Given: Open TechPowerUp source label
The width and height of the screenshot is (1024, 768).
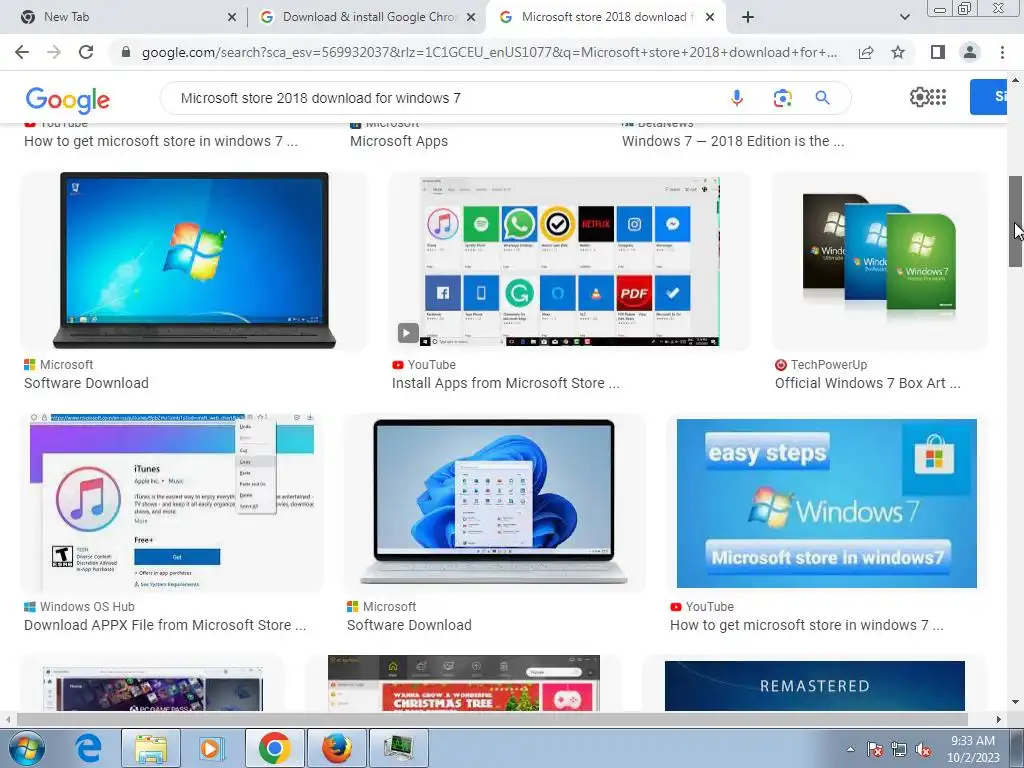Looking at the screenshot, I should pyautogui.click(x=829, y=365).
